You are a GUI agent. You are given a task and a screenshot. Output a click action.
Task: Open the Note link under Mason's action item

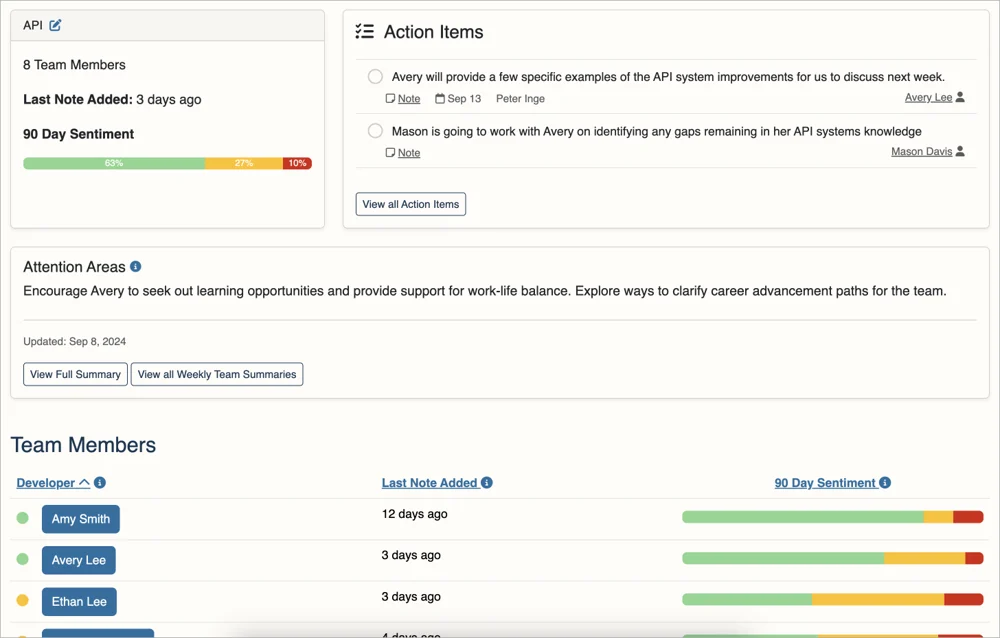[x=409, y=153]
